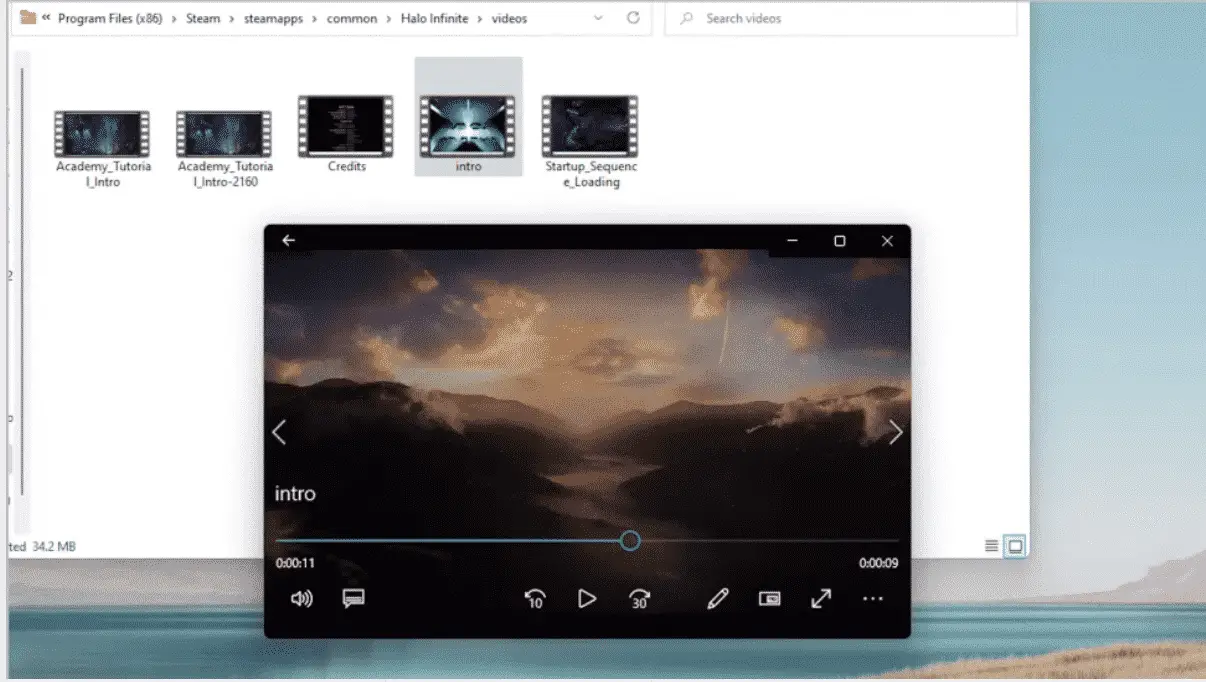
Task: Click the steamapps breadcrumb
Action: click(x=274, y=18)
